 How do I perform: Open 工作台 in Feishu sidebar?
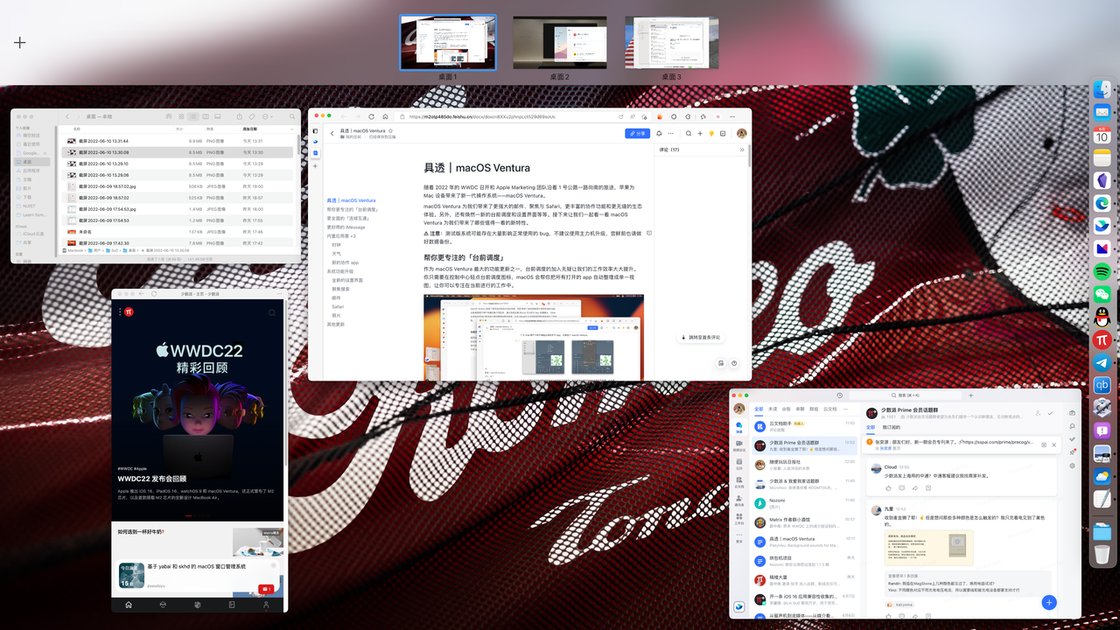point(739,517)
